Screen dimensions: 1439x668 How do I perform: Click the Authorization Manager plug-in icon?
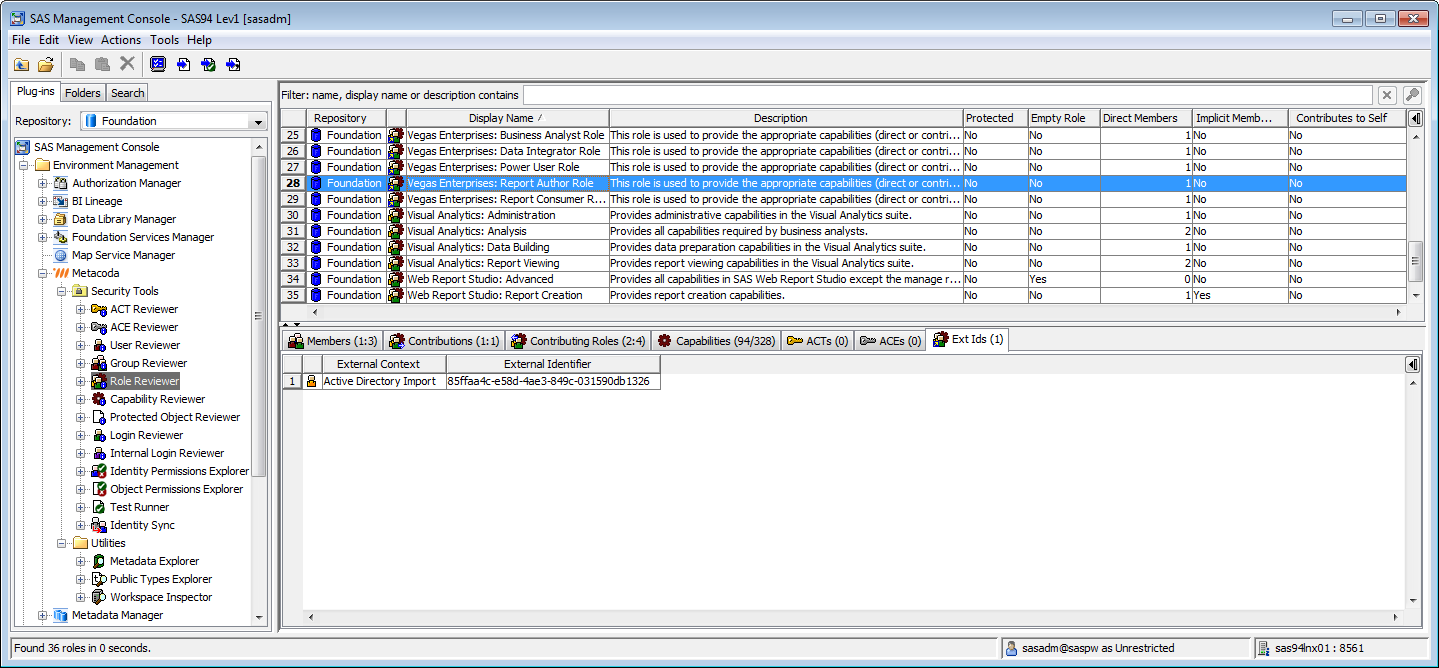coord(61,183)
